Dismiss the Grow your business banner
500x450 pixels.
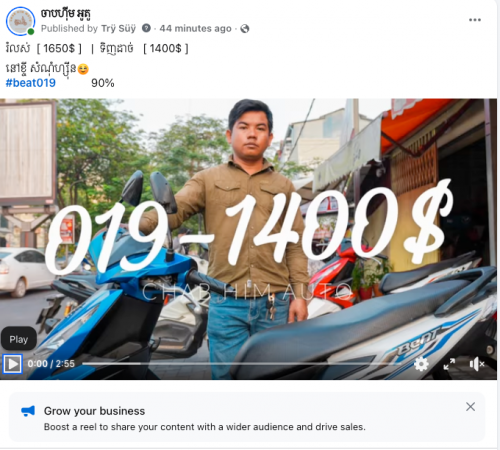[470, 406]
